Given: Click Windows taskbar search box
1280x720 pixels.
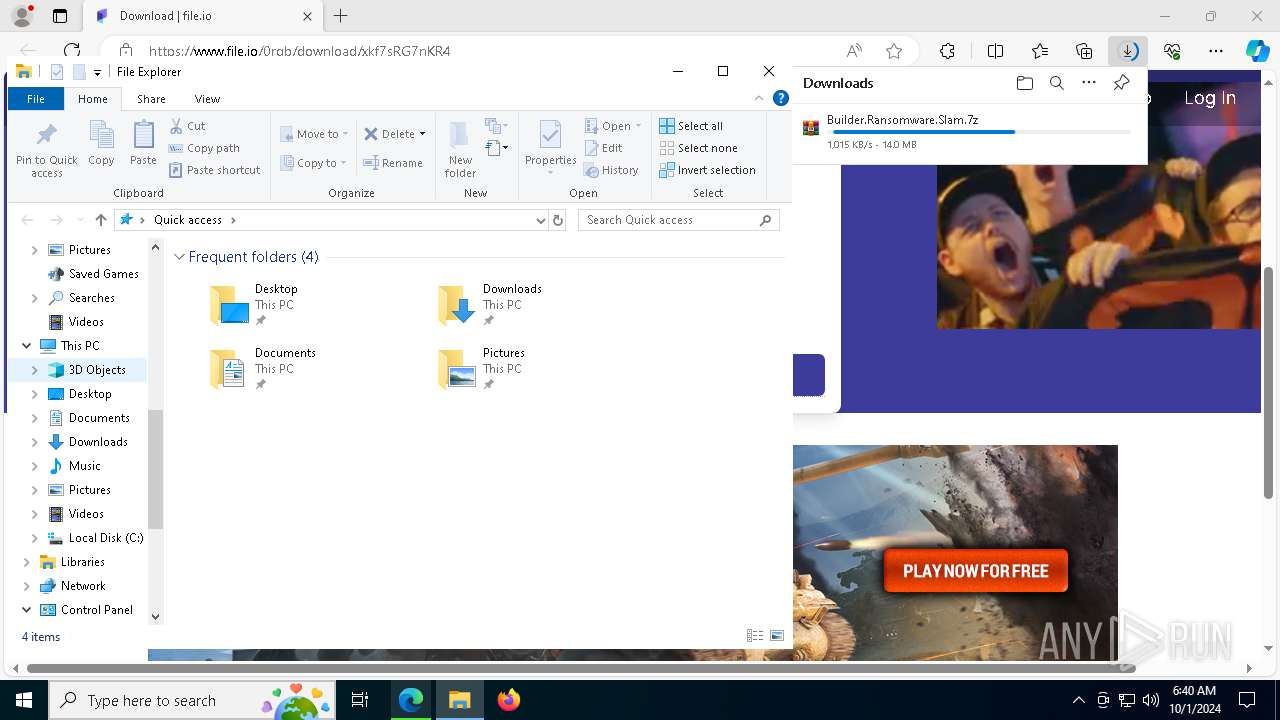Looking at the screenshot, I should coord(192,700).
